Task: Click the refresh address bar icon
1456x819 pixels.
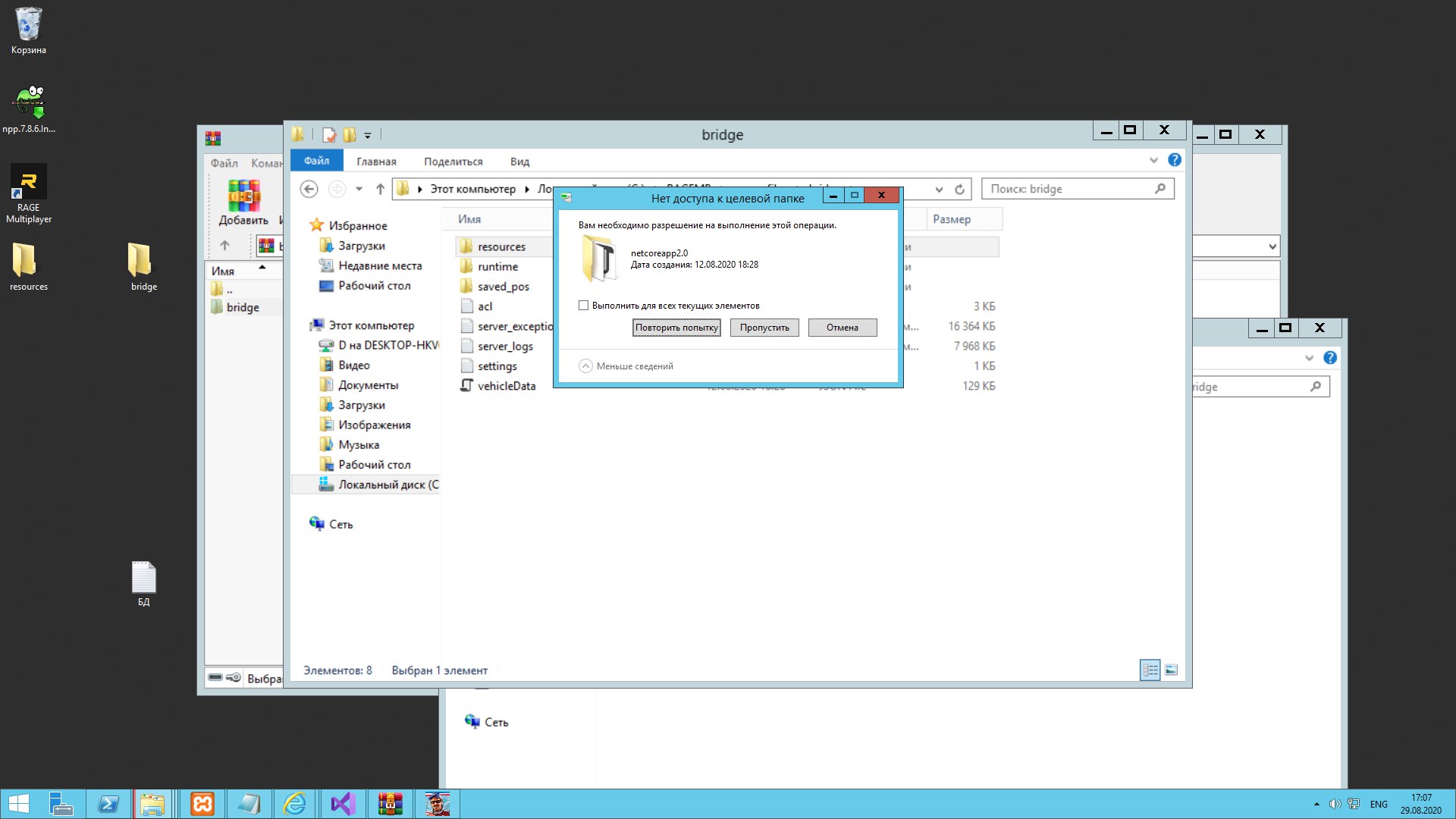Action: pyautogui.click(x=959, y=189)
